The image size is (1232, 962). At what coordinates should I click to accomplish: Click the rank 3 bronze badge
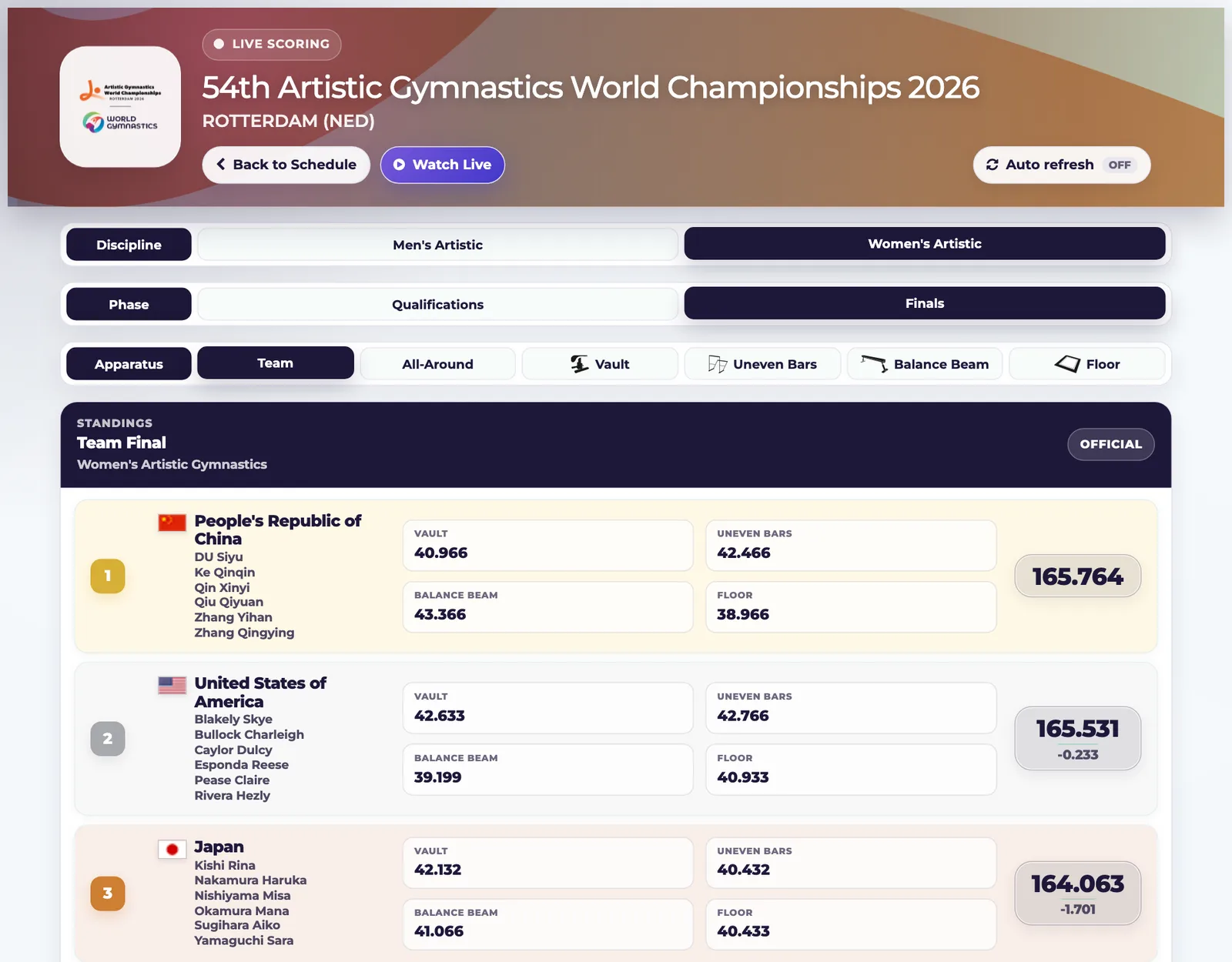click(108, 894)
